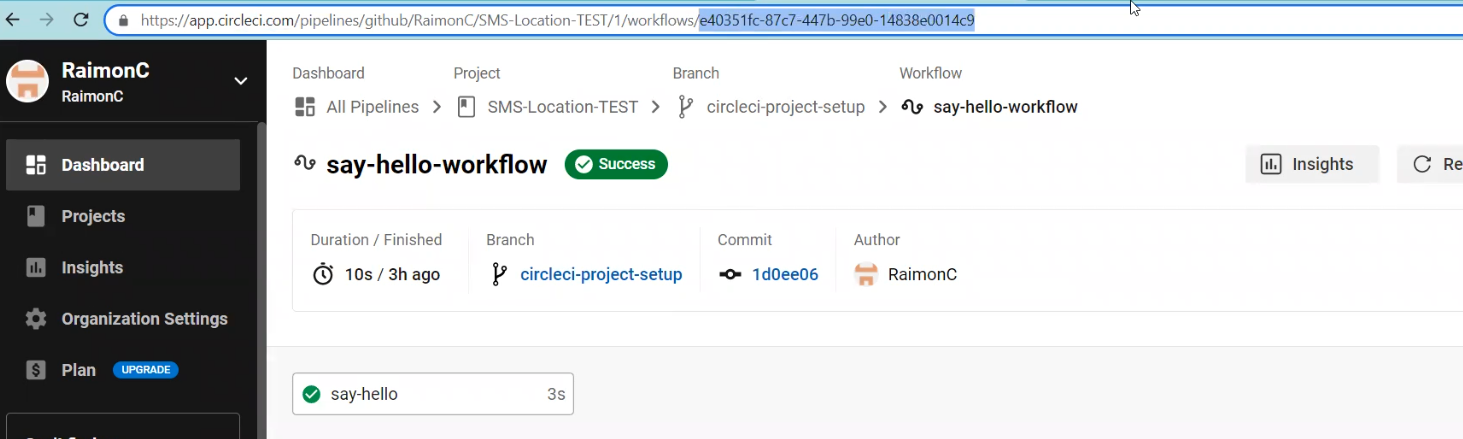Click the green check on the say-hello job
Viewport: 1463px width, 439px height.
coord(311,394)
